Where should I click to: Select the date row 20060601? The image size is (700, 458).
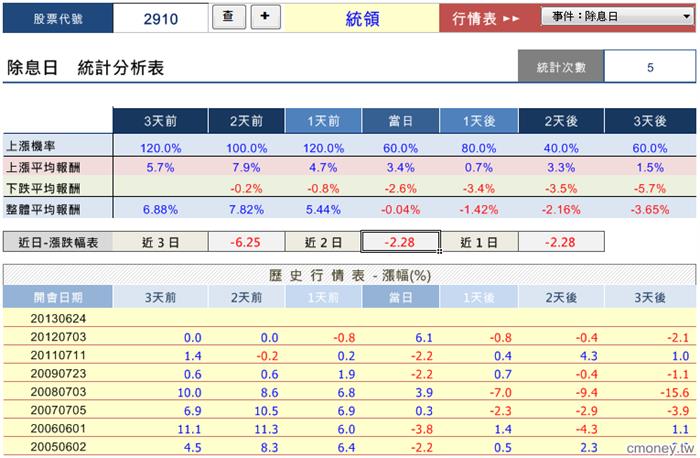[349, 429]
